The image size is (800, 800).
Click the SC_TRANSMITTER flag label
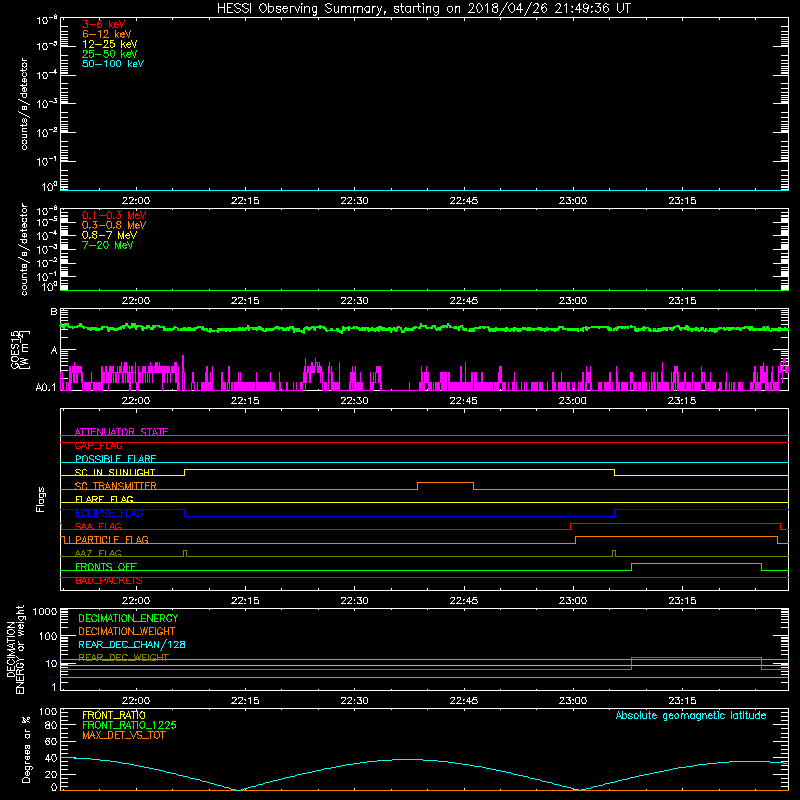point(115,486)
